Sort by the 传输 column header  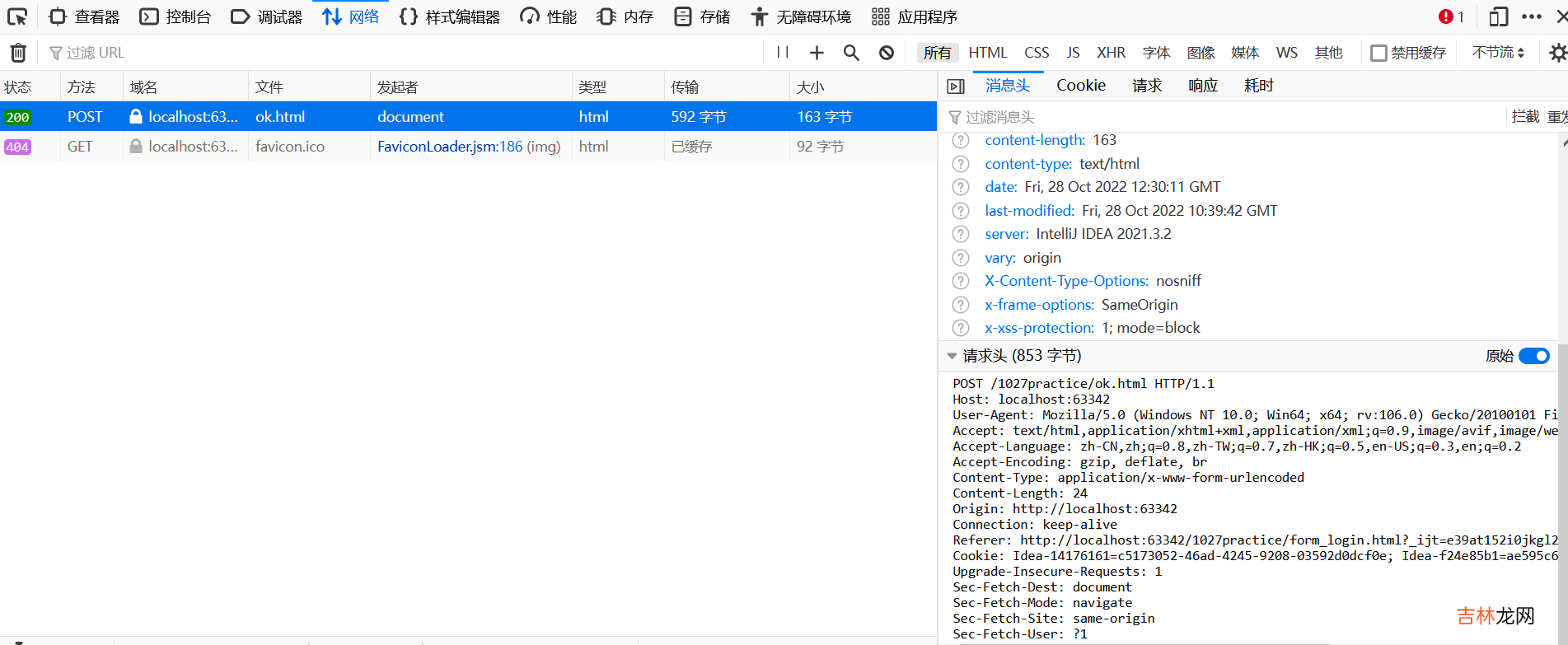pos(727,86)
